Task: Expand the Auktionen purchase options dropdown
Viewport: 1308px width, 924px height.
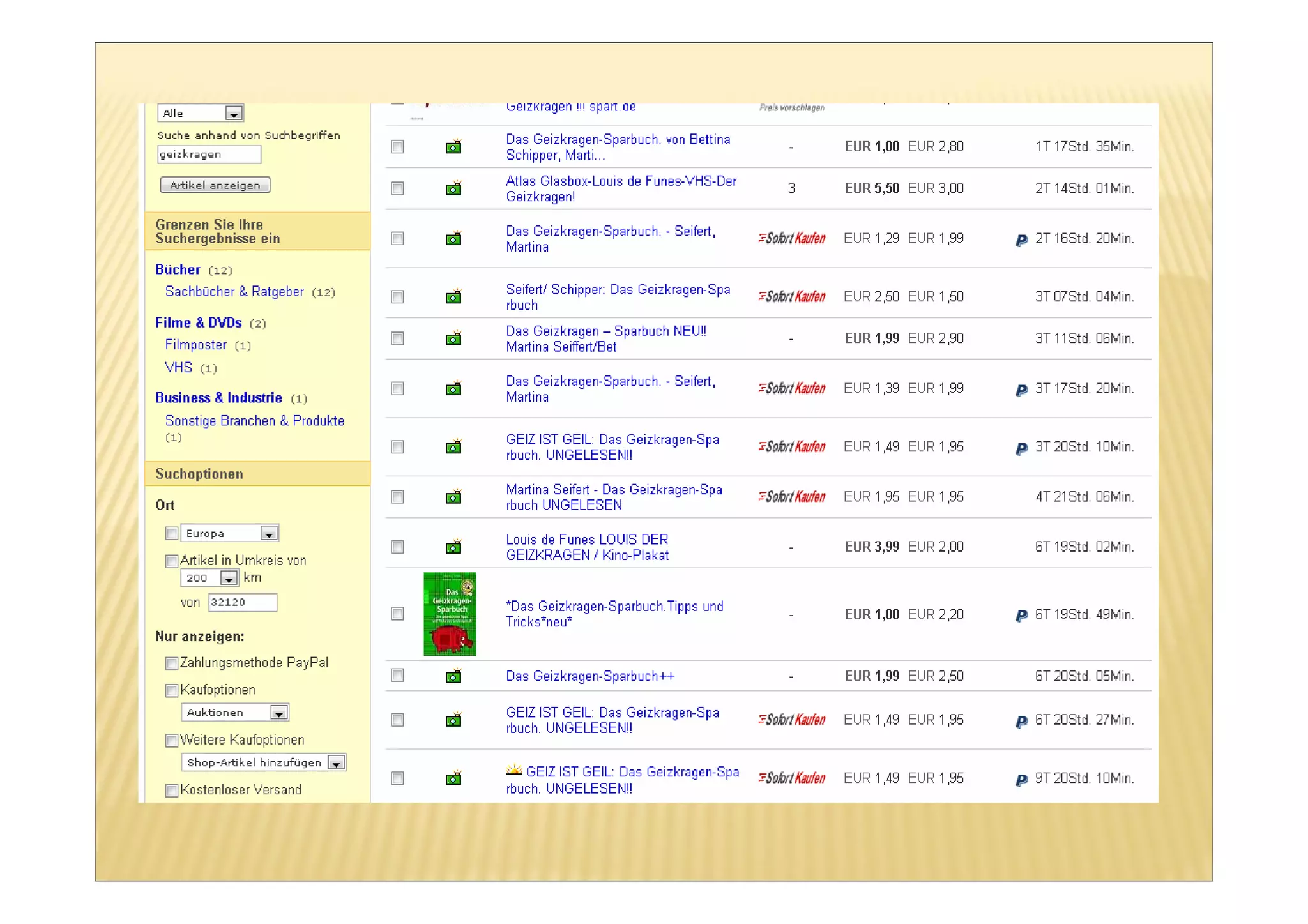Action: click(278, 713)
